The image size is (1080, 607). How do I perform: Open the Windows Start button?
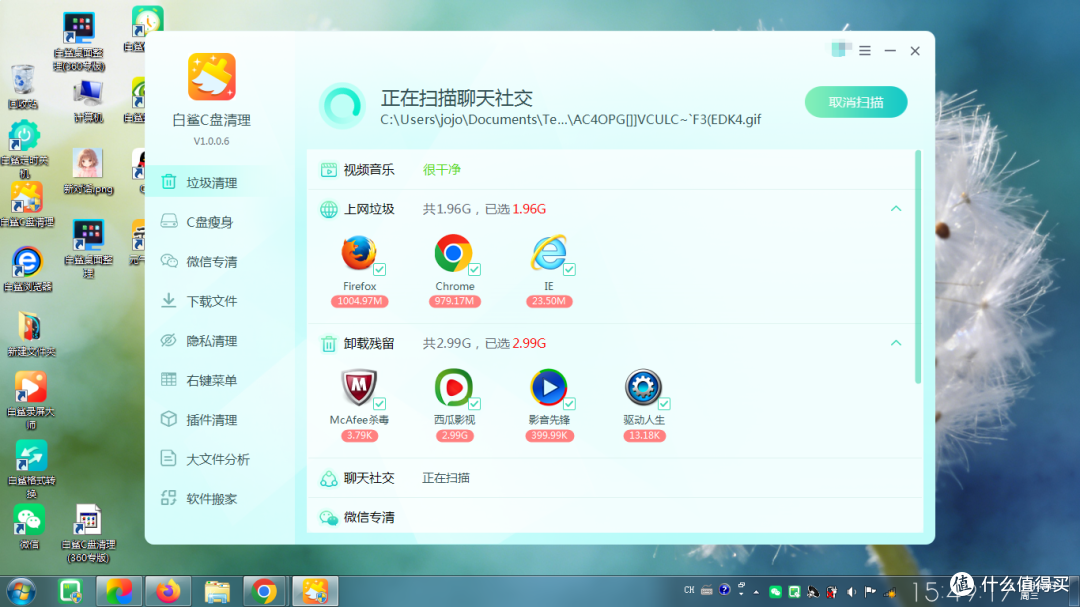(x=21, y=592)
